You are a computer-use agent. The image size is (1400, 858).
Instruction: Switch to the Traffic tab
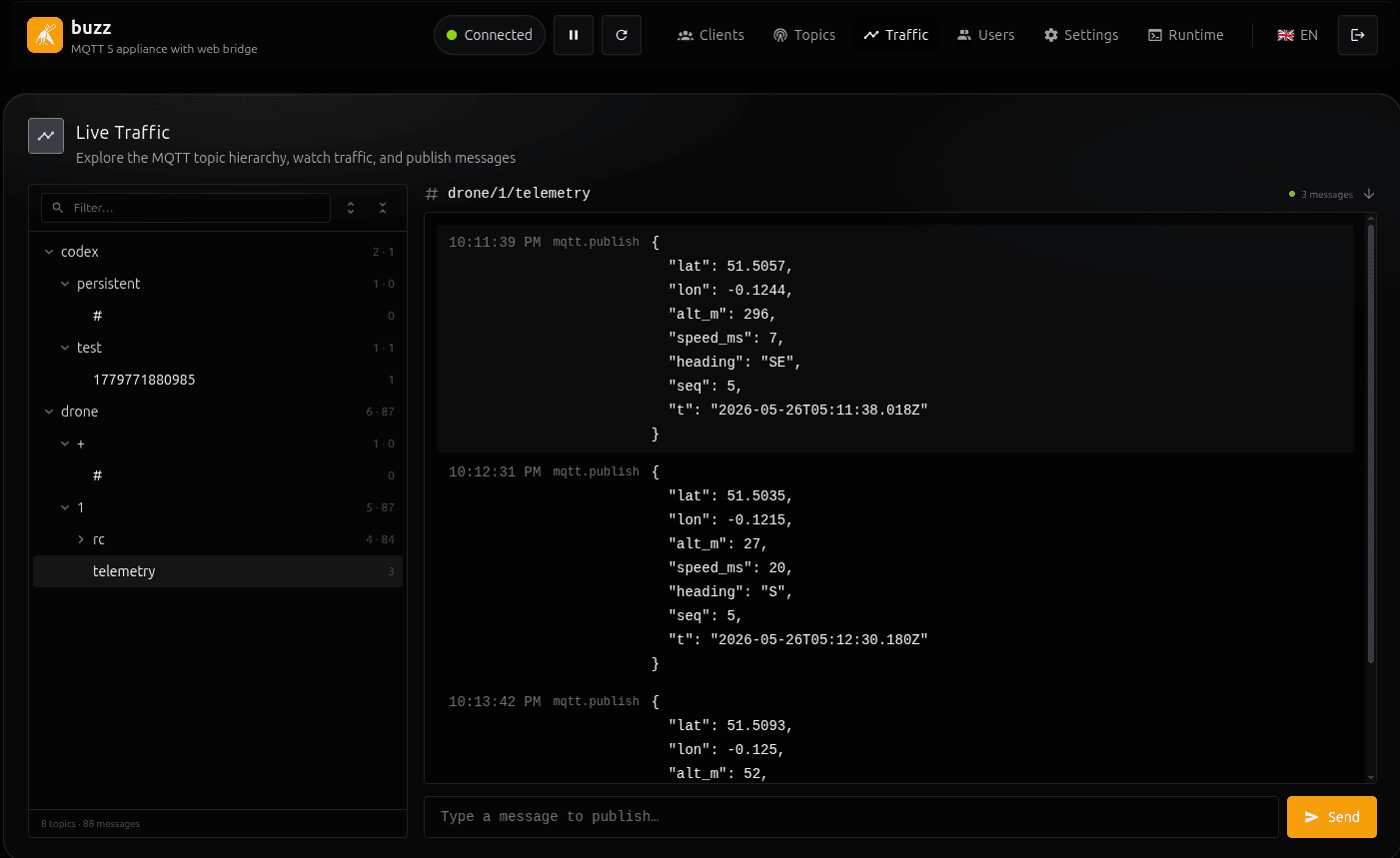(x=896, y=35)
